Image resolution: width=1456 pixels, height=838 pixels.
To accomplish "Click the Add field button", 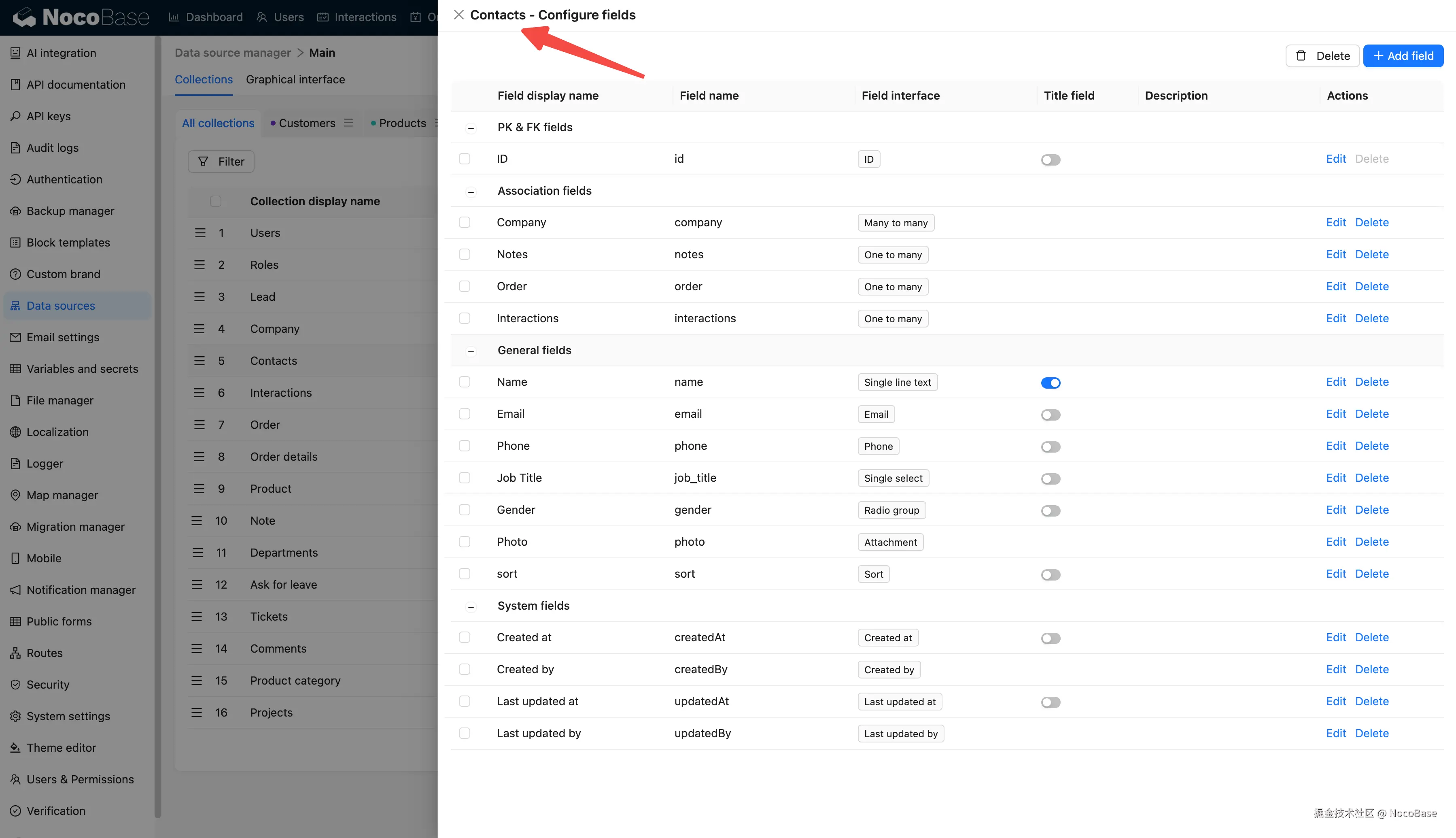I will (x=1403, y=56).
